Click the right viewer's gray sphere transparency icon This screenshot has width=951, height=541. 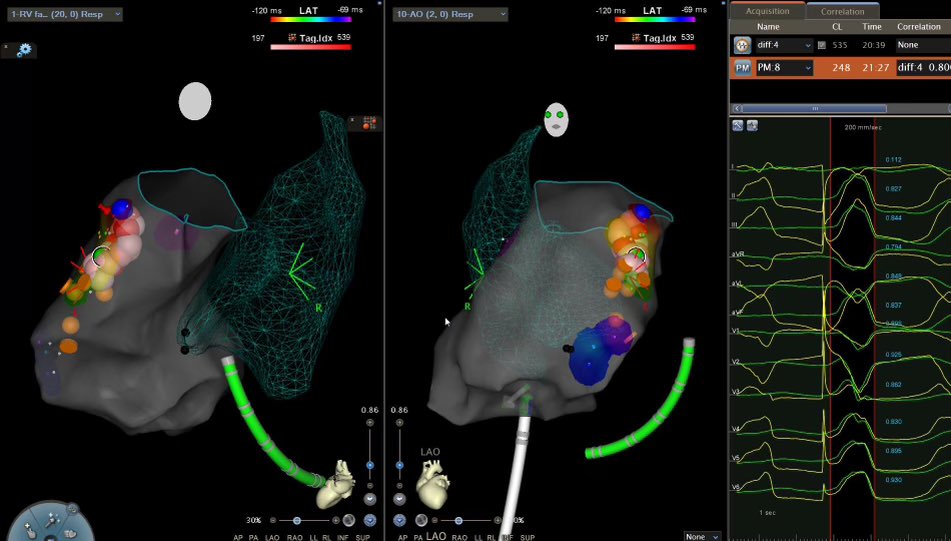422,520
